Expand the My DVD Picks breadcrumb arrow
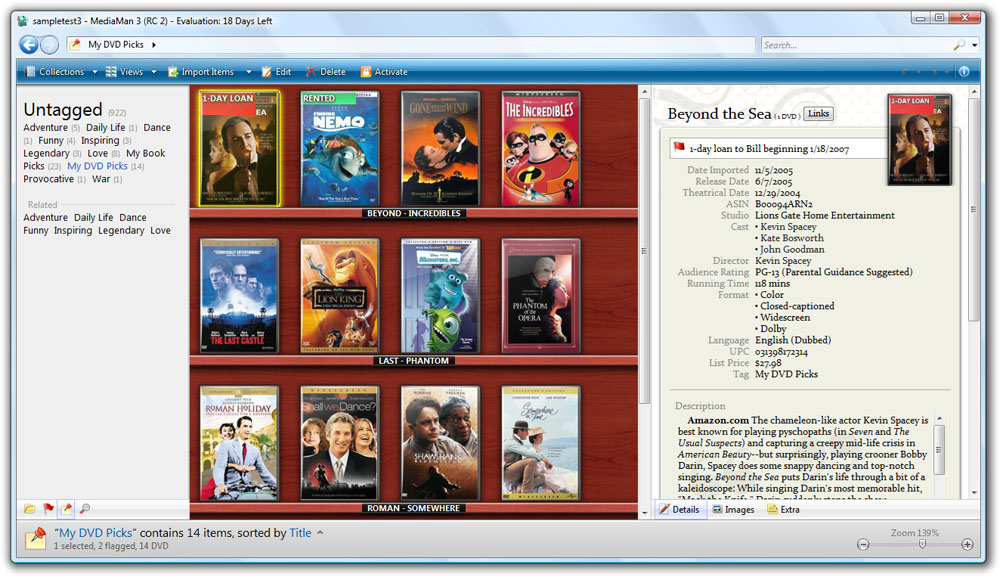This screenshot has width=1000, height=577. (x=154, y=45)
